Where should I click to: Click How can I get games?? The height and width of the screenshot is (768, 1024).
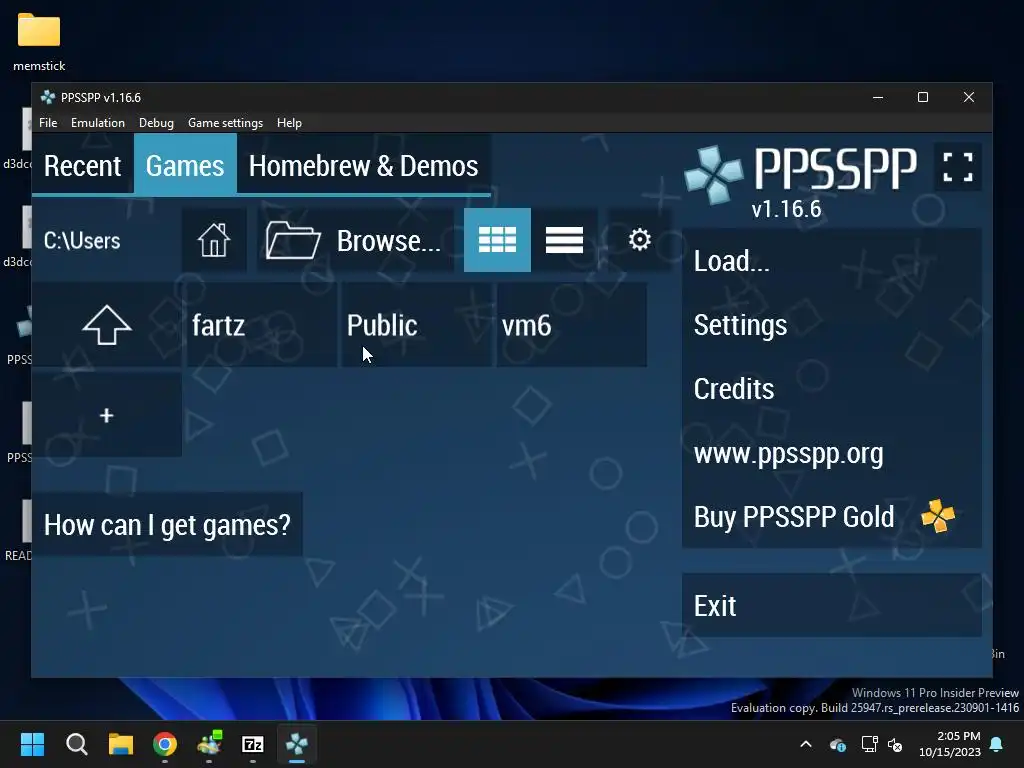coord(167,524)
